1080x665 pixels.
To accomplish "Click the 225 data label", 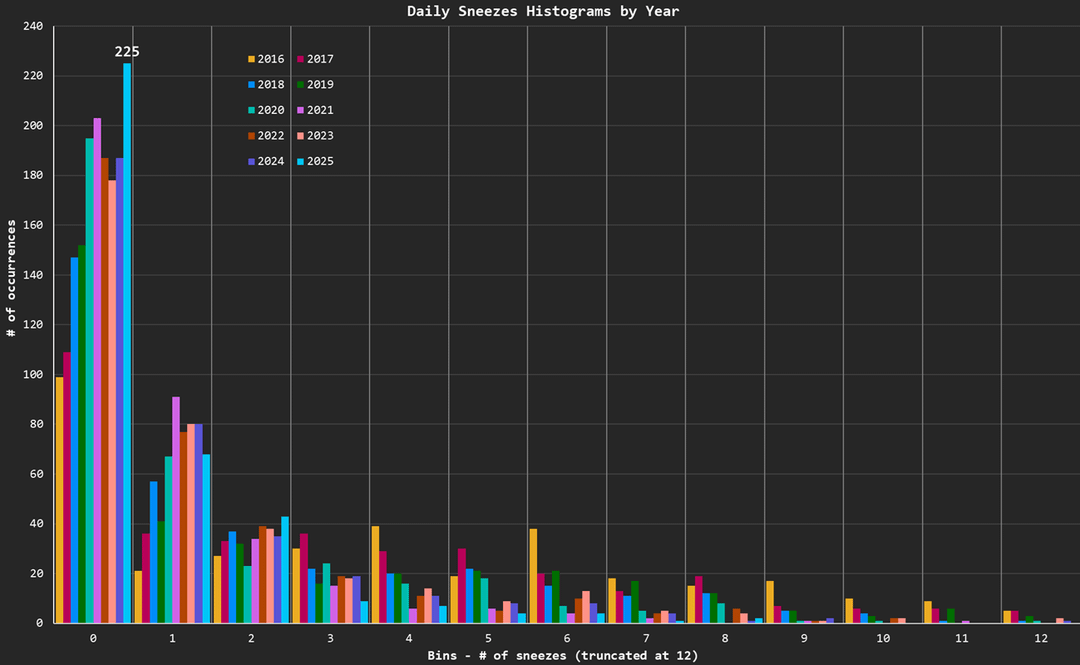I will pyautogui.click(x=127, y=52).
